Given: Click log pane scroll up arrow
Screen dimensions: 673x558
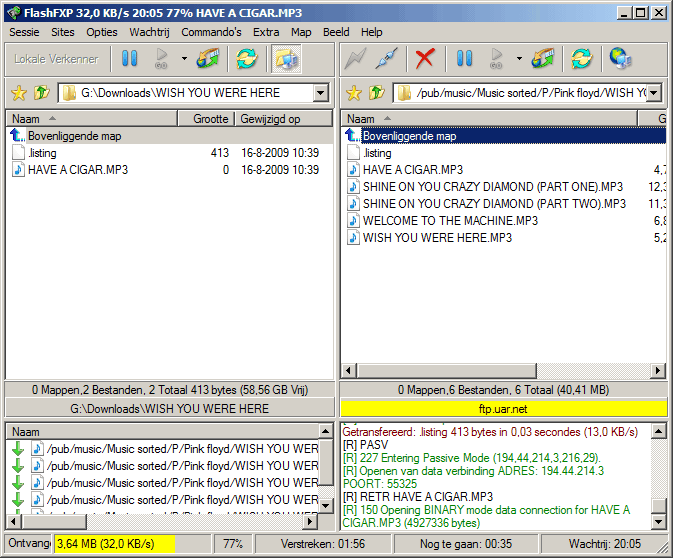Looking at the screenshot, I should click(x=658, y=431).
